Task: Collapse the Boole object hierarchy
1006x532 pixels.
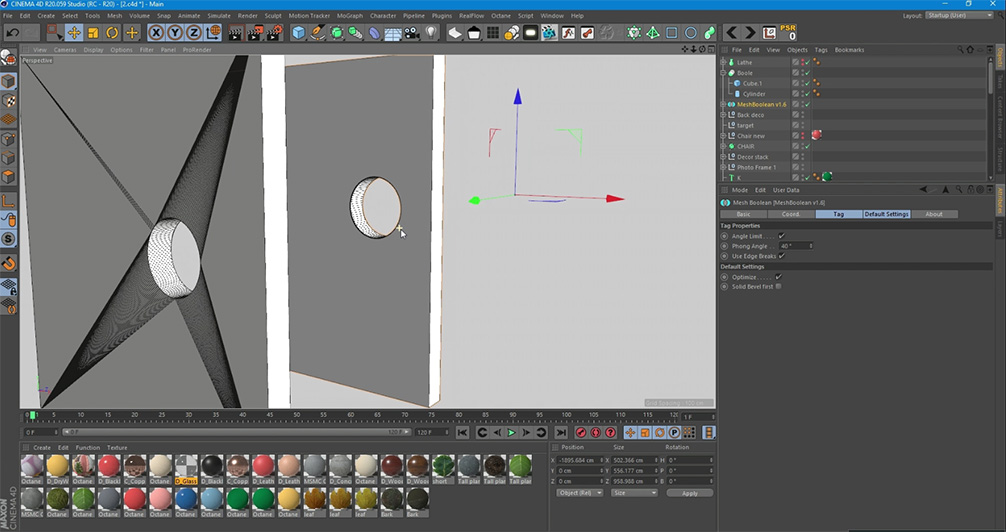Action: click(x=723, y=73)
